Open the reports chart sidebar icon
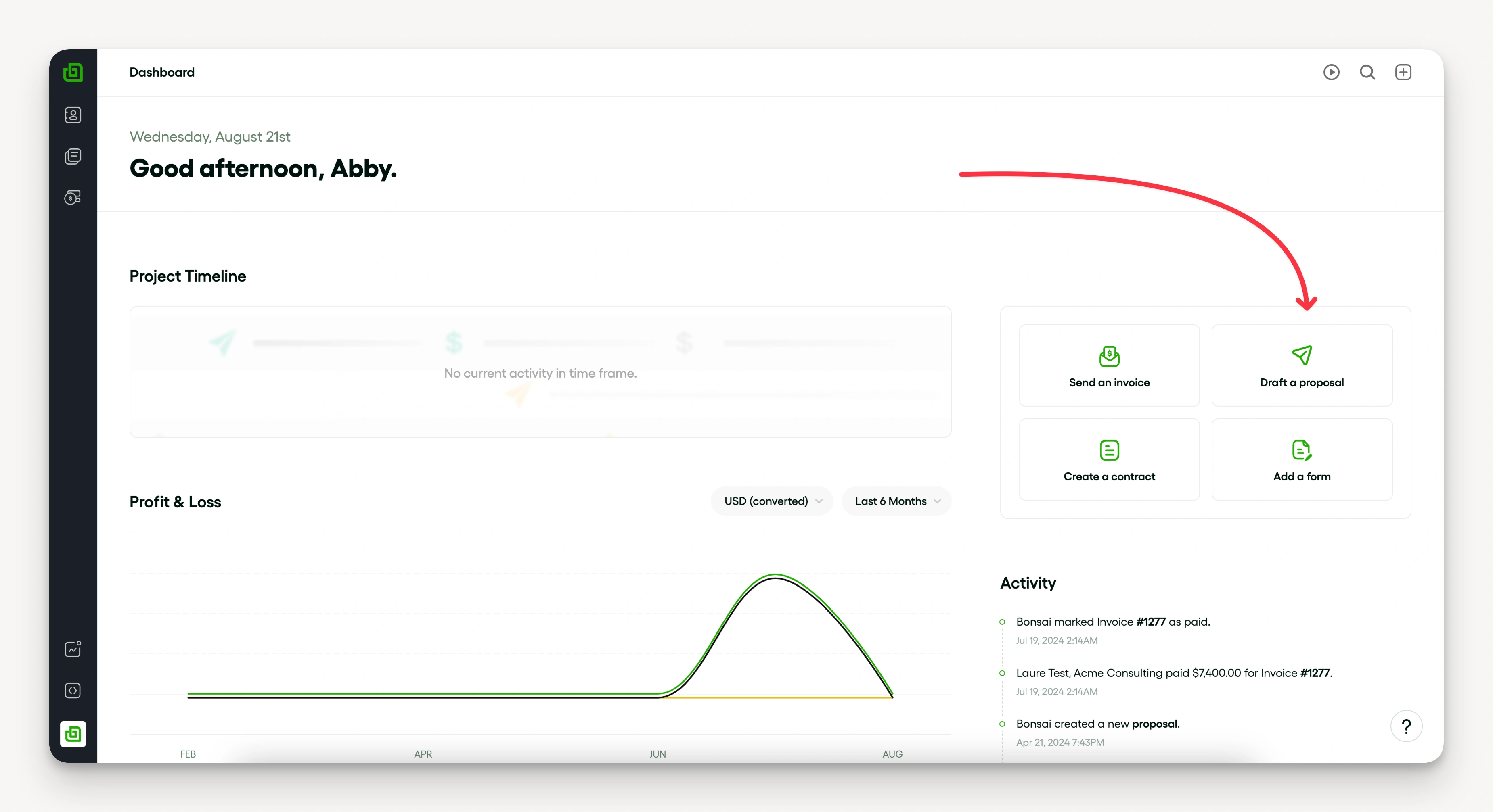1493x812 pixels. 73,649
